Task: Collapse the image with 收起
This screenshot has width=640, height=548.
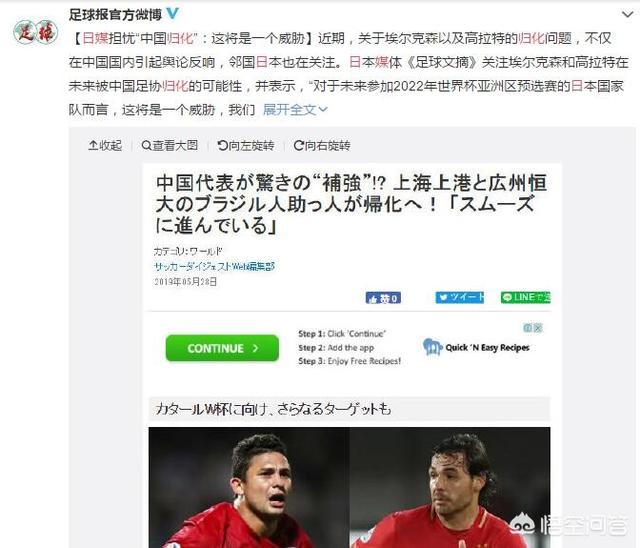Action: (x=105, y=145)
